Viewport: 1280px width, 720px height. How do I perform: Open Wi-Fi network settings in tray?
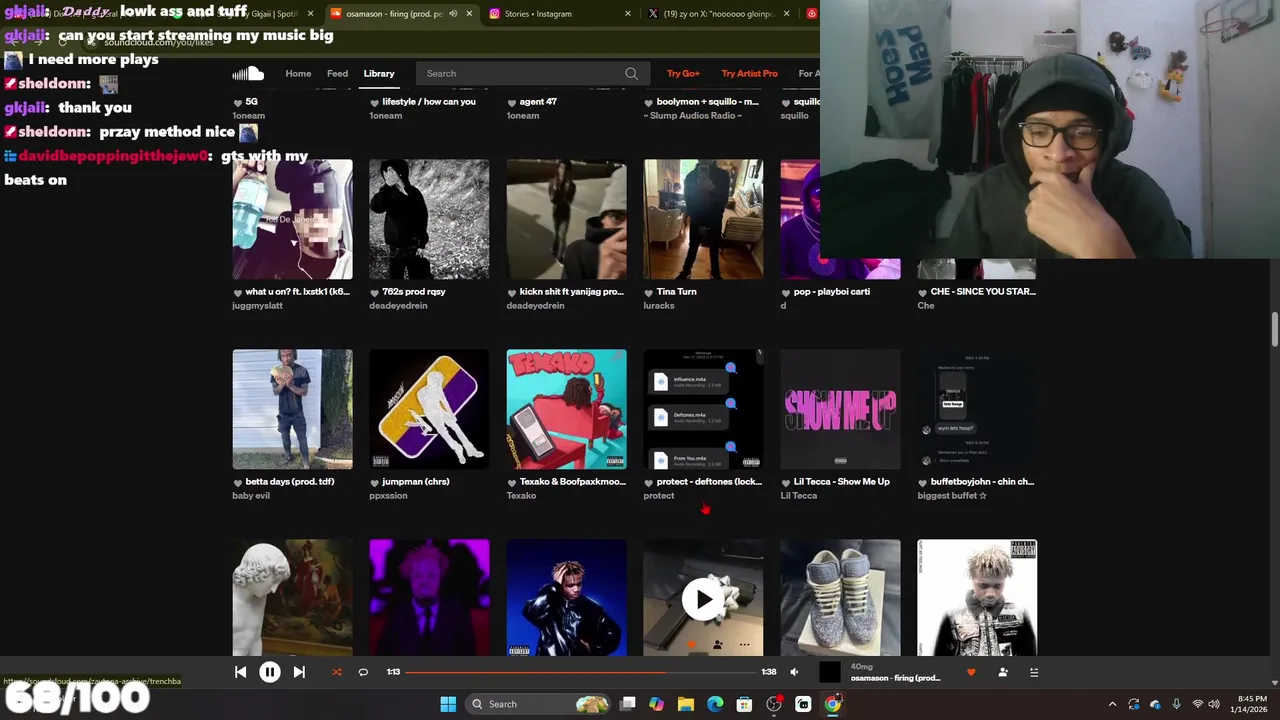tap(1197, 704)
